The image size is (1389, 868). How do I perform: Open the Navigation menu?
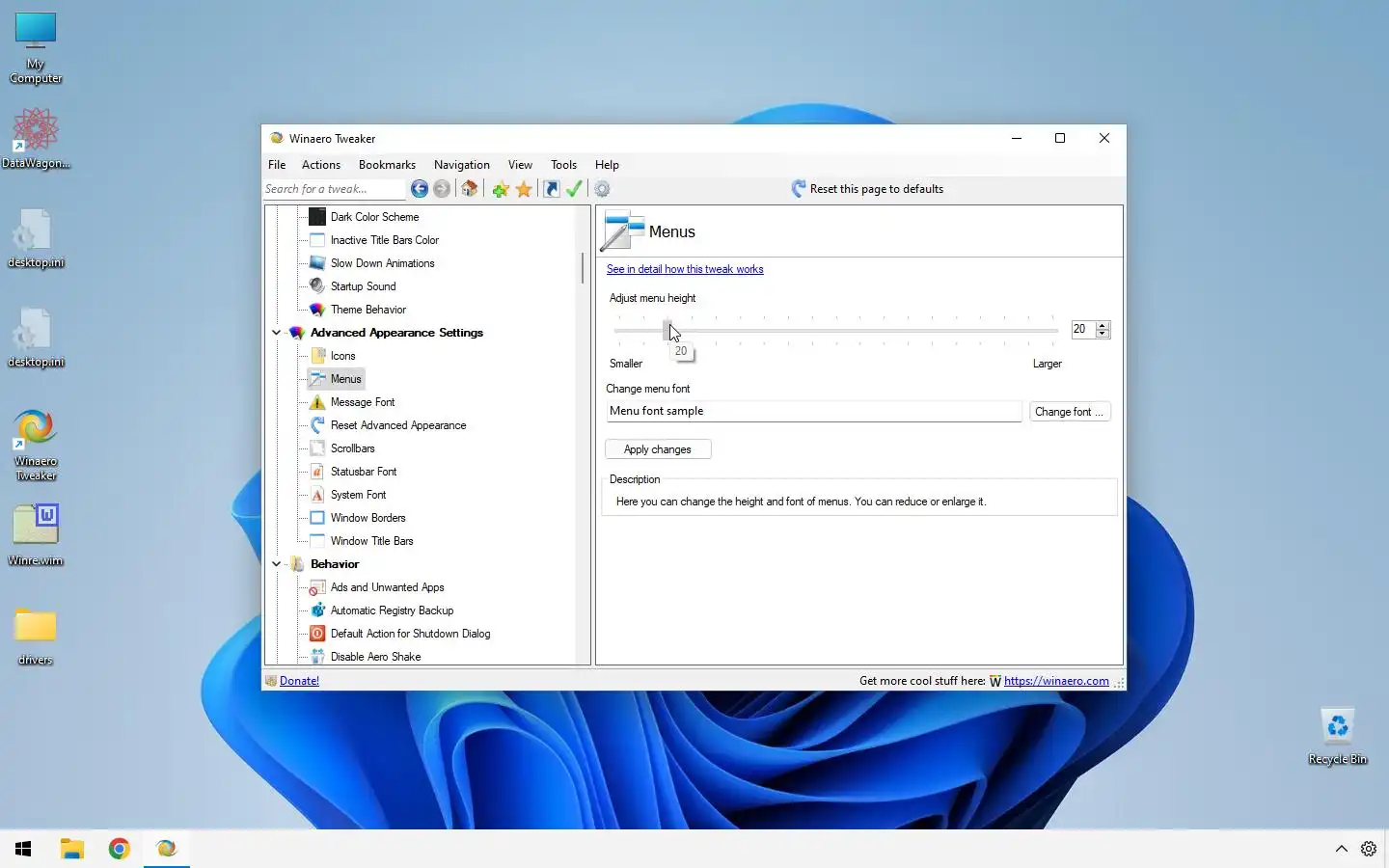point(462,165)
